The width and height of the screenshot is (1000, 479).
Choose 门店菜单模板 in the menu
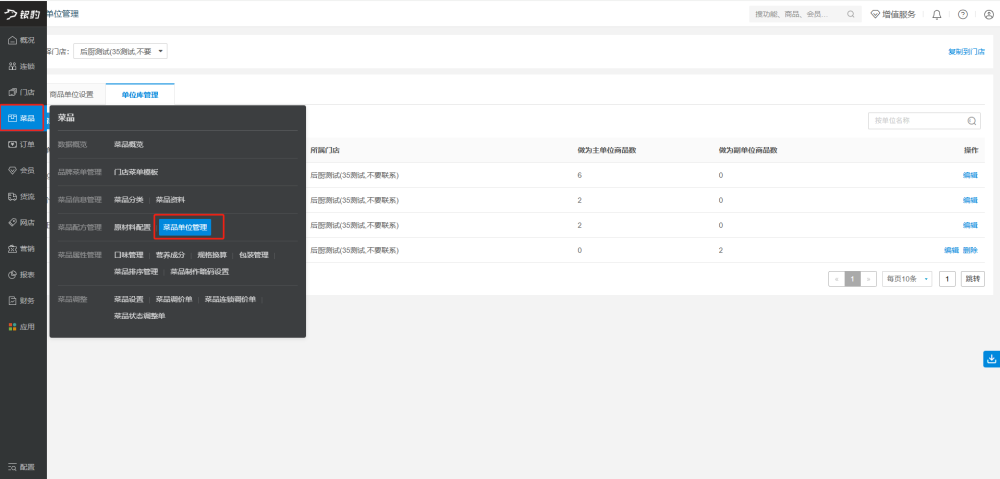pos(136,172)
